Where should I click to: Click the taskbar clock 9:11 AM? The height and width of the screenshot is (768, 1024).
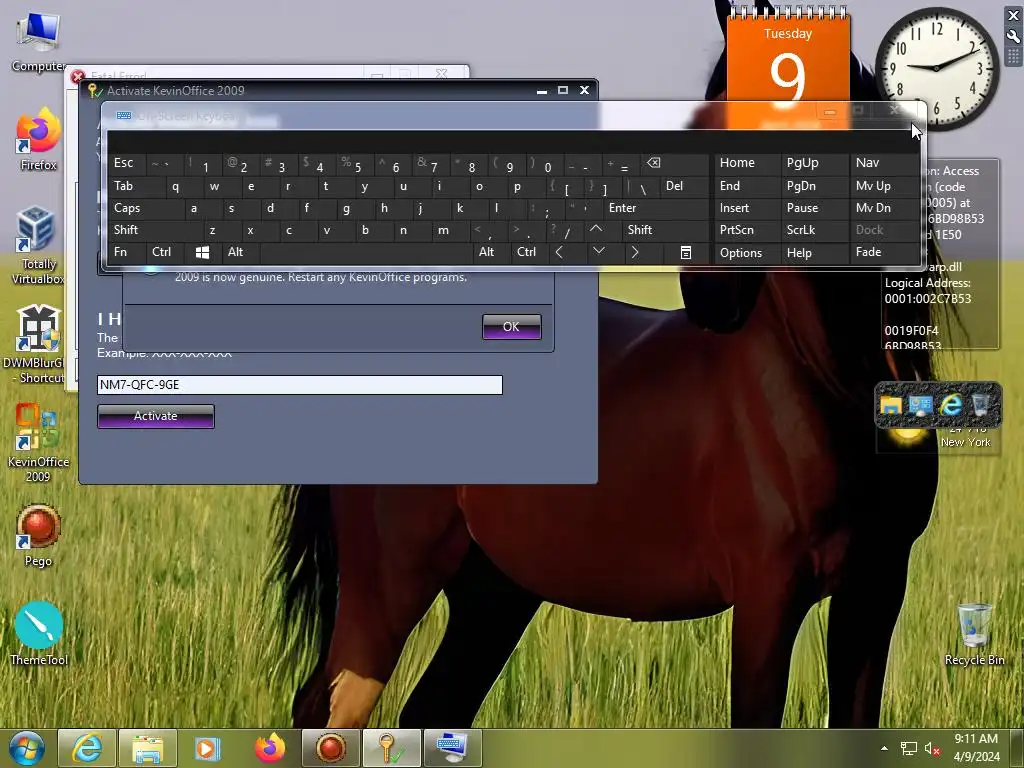tap(976, 739)
